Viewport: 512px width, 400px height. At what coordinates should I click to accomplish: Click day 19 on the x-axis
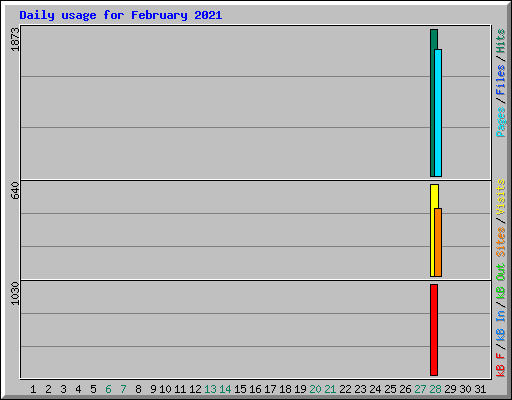tap(300, 389)
